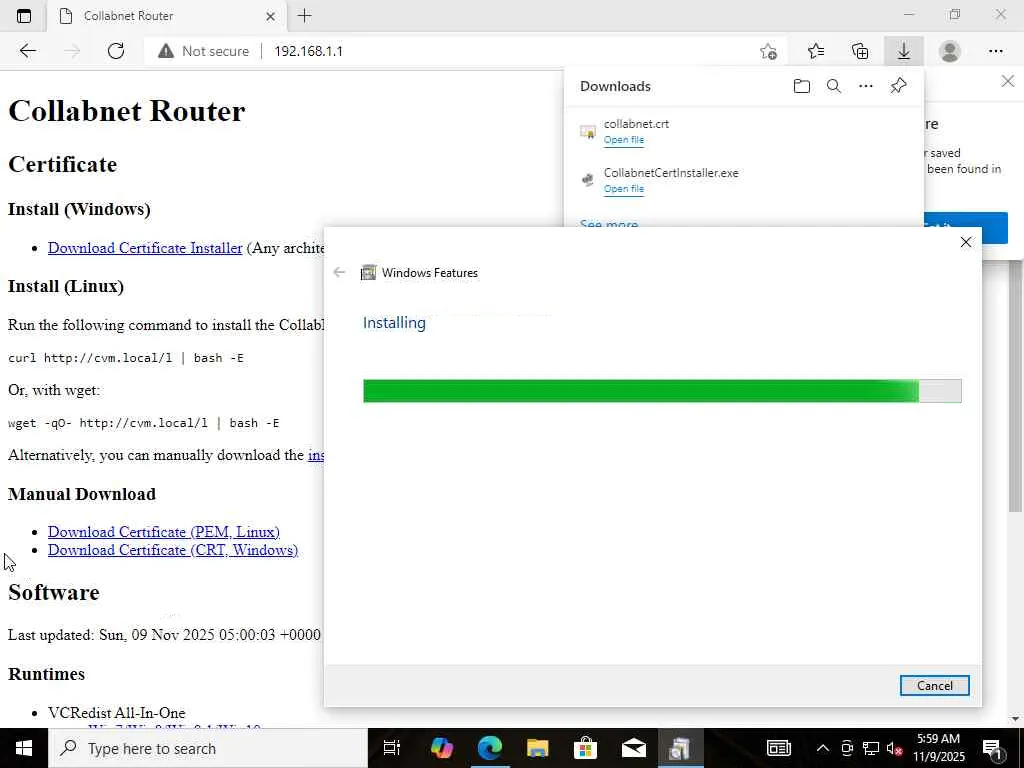Open File Explorer from the taskbar
The width and height of the screenshot is (1024, 768).
coord(537,748)
